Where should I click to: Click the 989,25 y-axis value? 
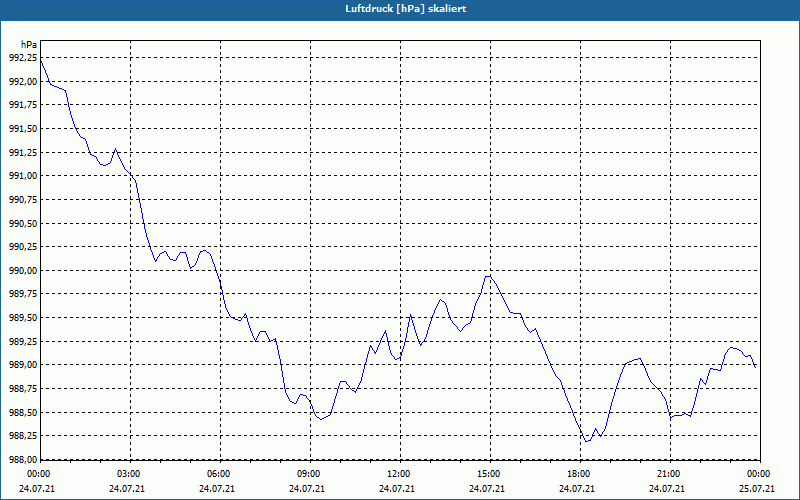(23, 341)
